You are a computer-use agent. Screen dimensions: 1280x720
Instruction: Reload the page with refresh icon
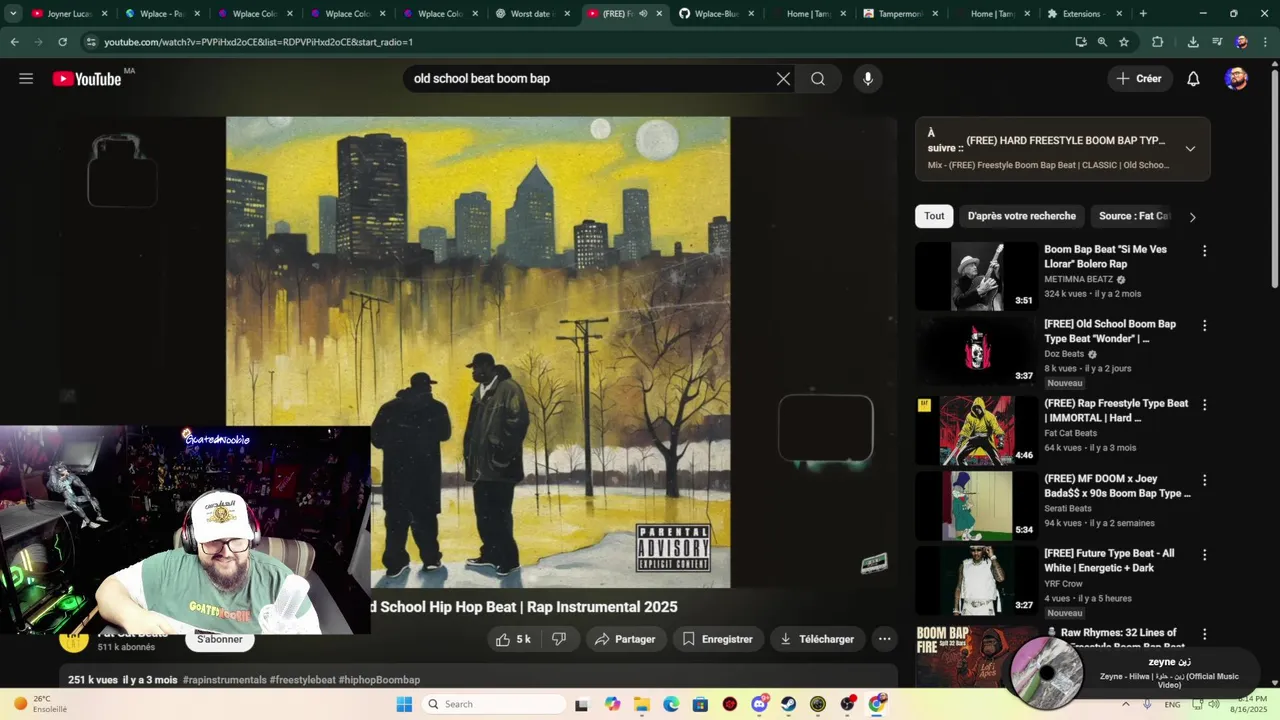pyautogui.click(x=62, y=42)
